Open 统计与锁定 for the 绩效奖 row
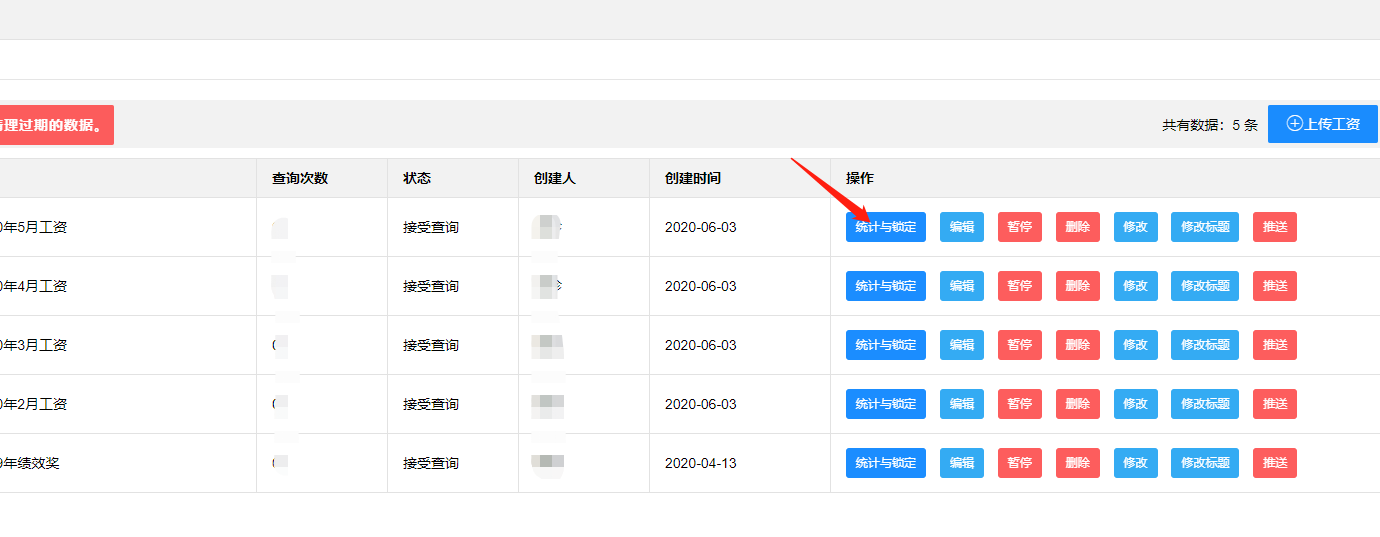 point(885,463)
